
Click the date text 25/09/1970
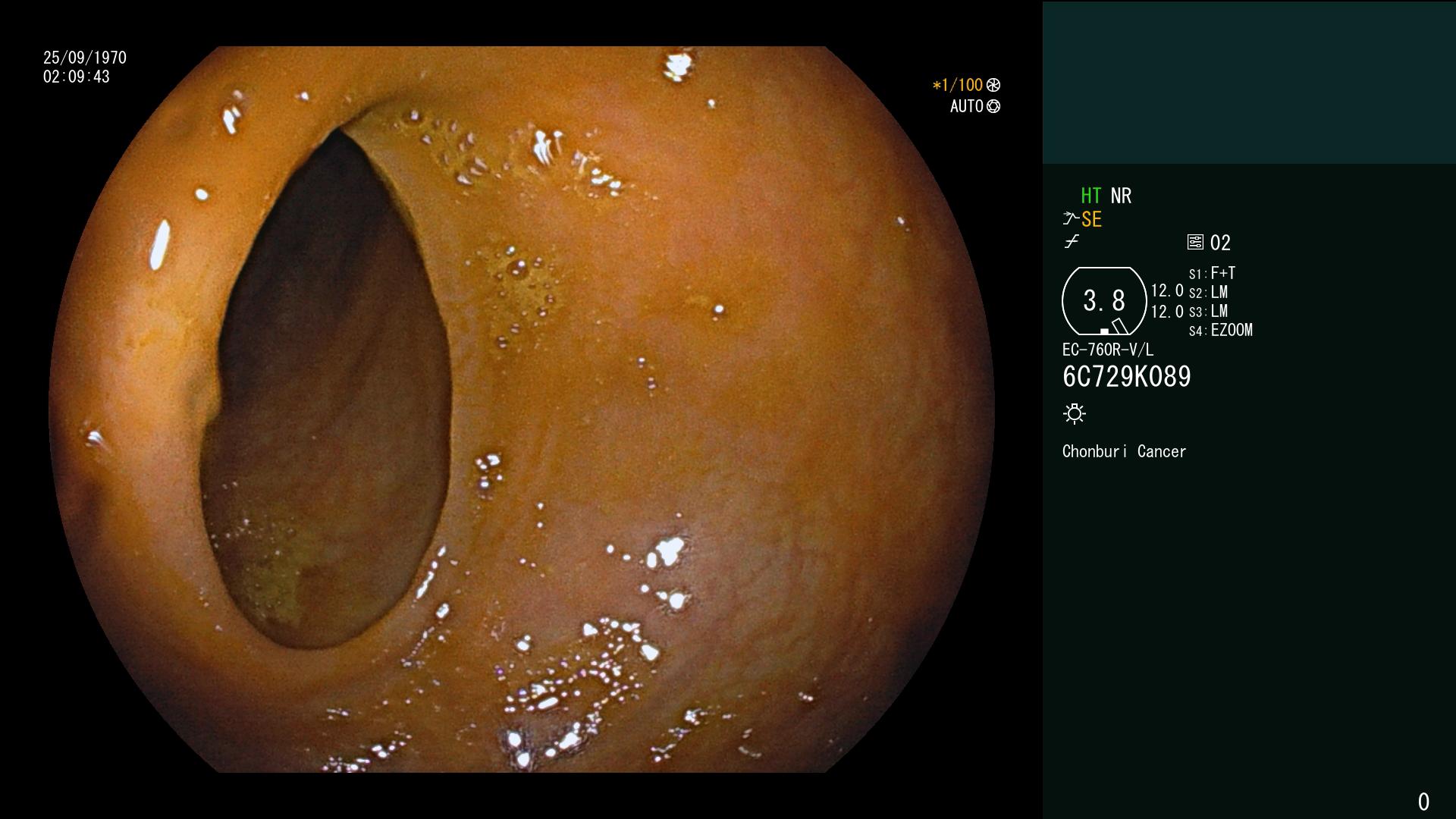[x=85, y=58]
